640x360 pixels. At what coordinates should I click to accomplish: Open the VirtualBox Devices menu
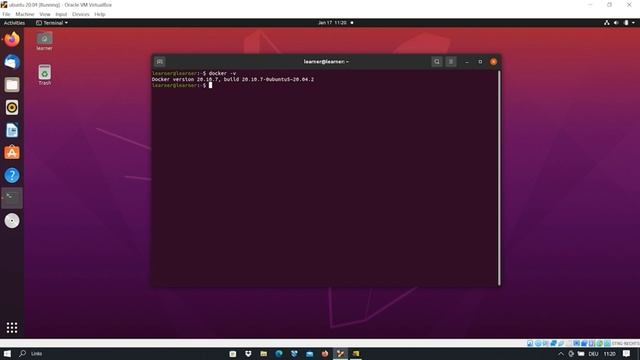pos(81,14)
